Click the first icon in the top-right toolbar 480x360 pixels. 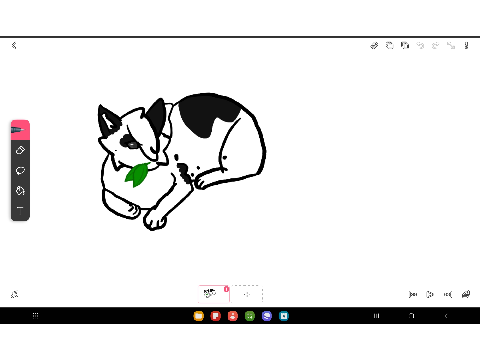pos(374,46)
